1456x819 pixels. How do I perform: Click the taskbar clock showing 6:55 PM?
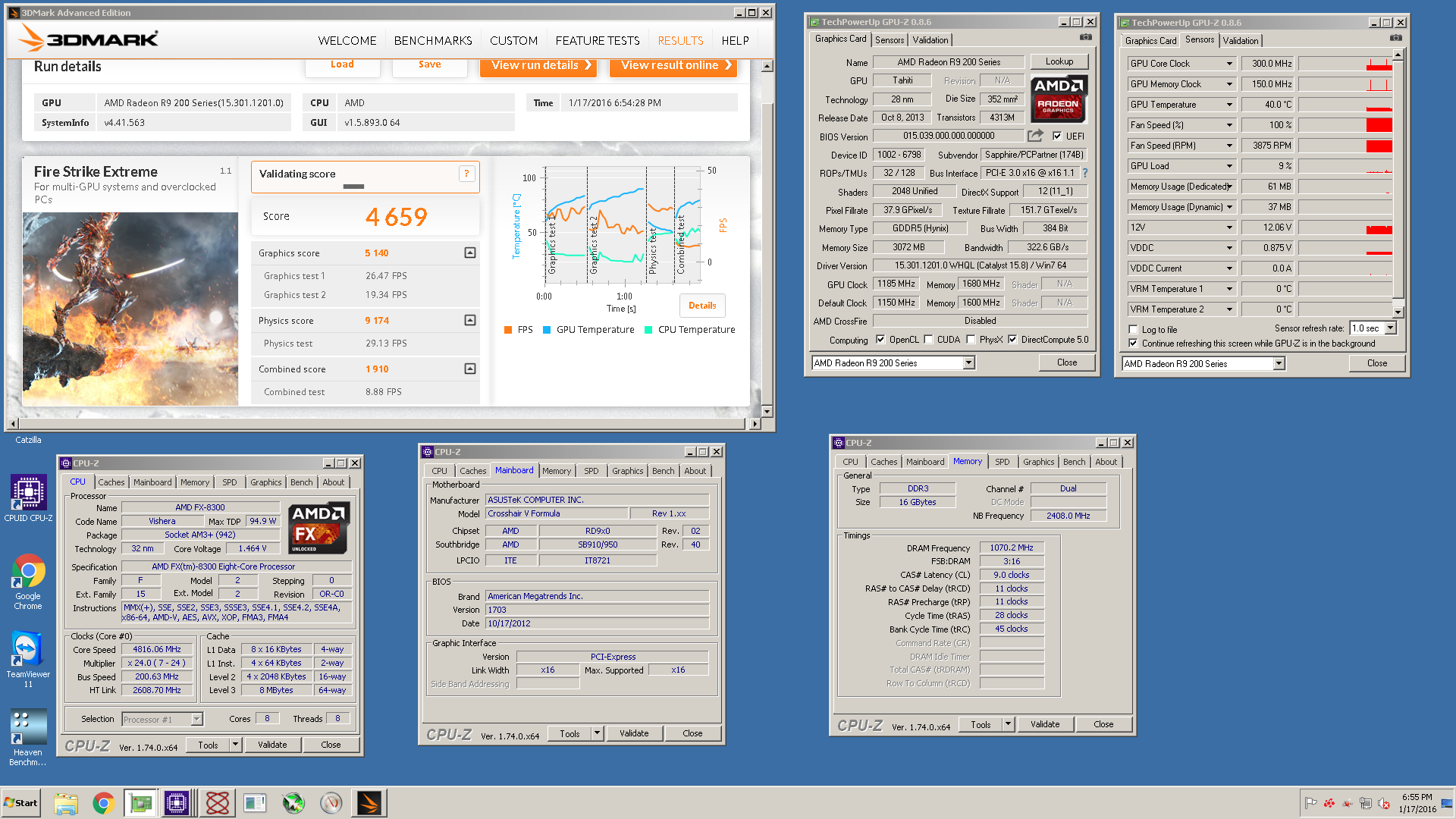pos(1417,803)
